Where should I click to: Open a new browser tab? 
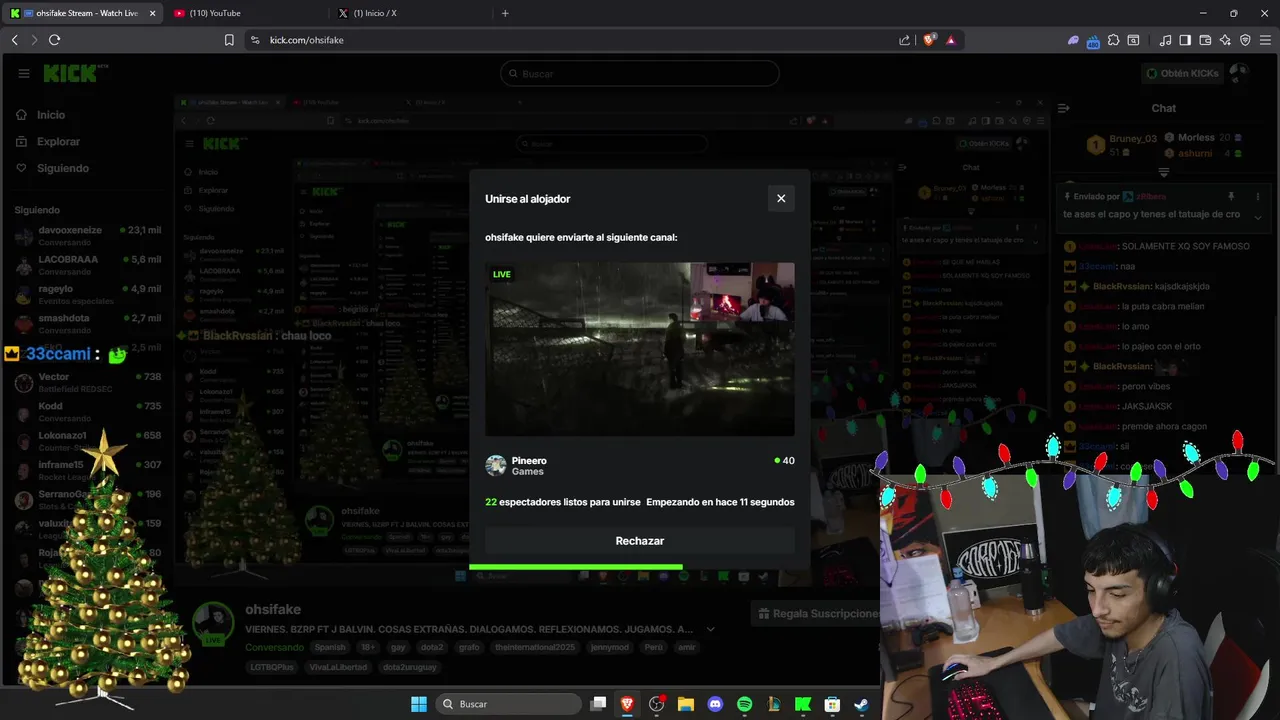[x=505, y=13]
